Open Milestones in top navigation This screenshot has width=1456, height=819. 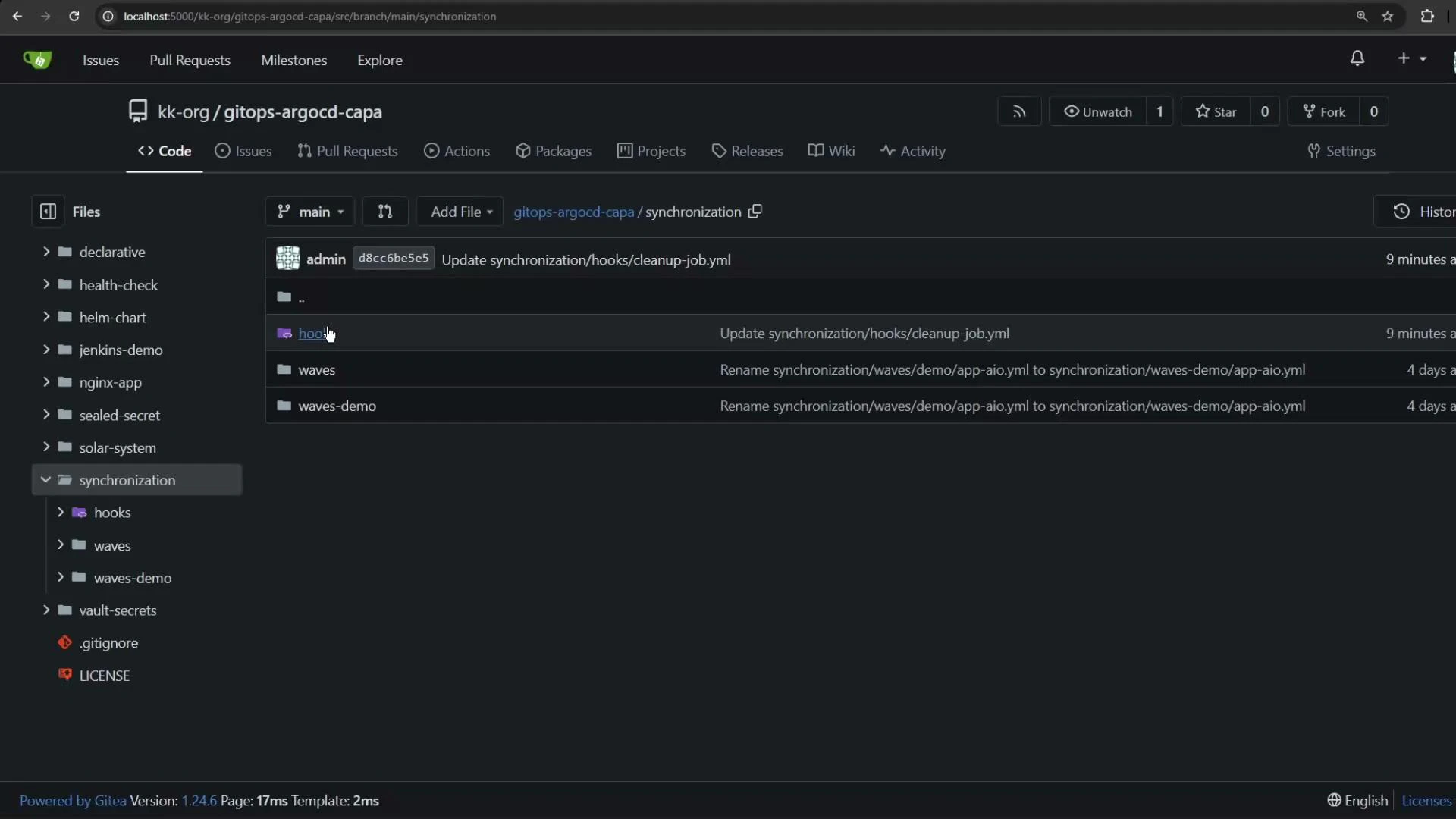click(x=293, y=60)
